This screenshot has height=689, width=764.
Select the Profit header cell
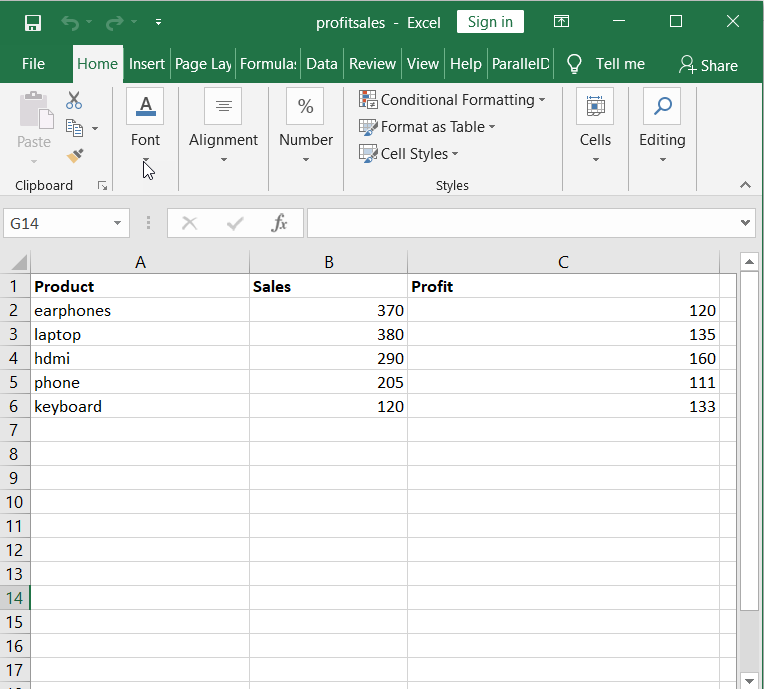[x=563, y=287]
